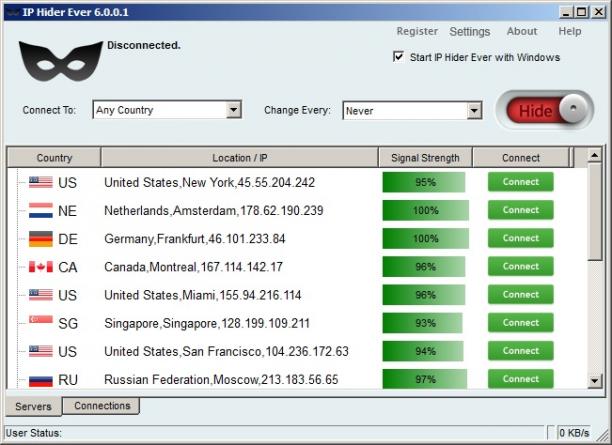Sort by the Signal Strength column header
This screenshot has width=612, height=445.
pos(425,158)
